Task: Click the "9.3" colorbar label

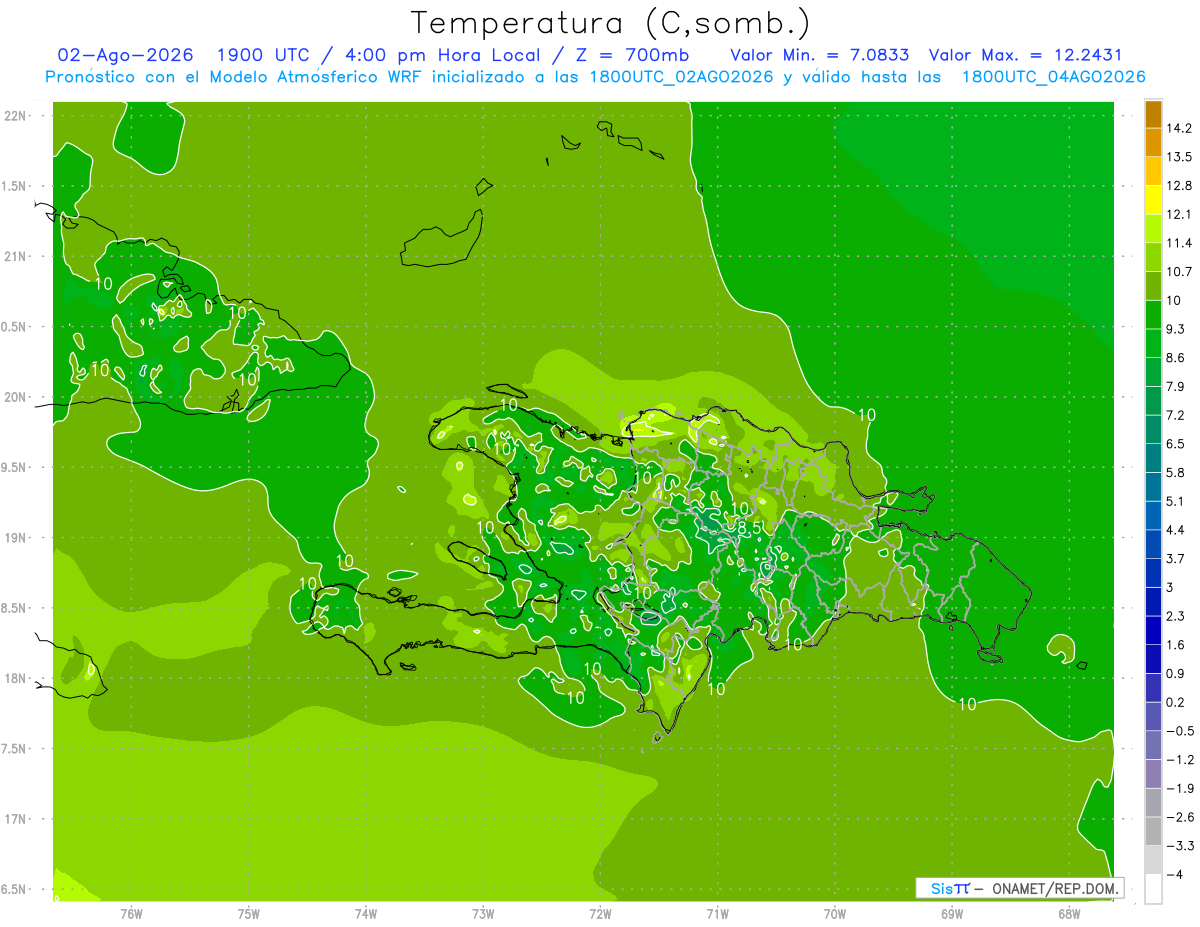Action: click(x=1176, y=329)
